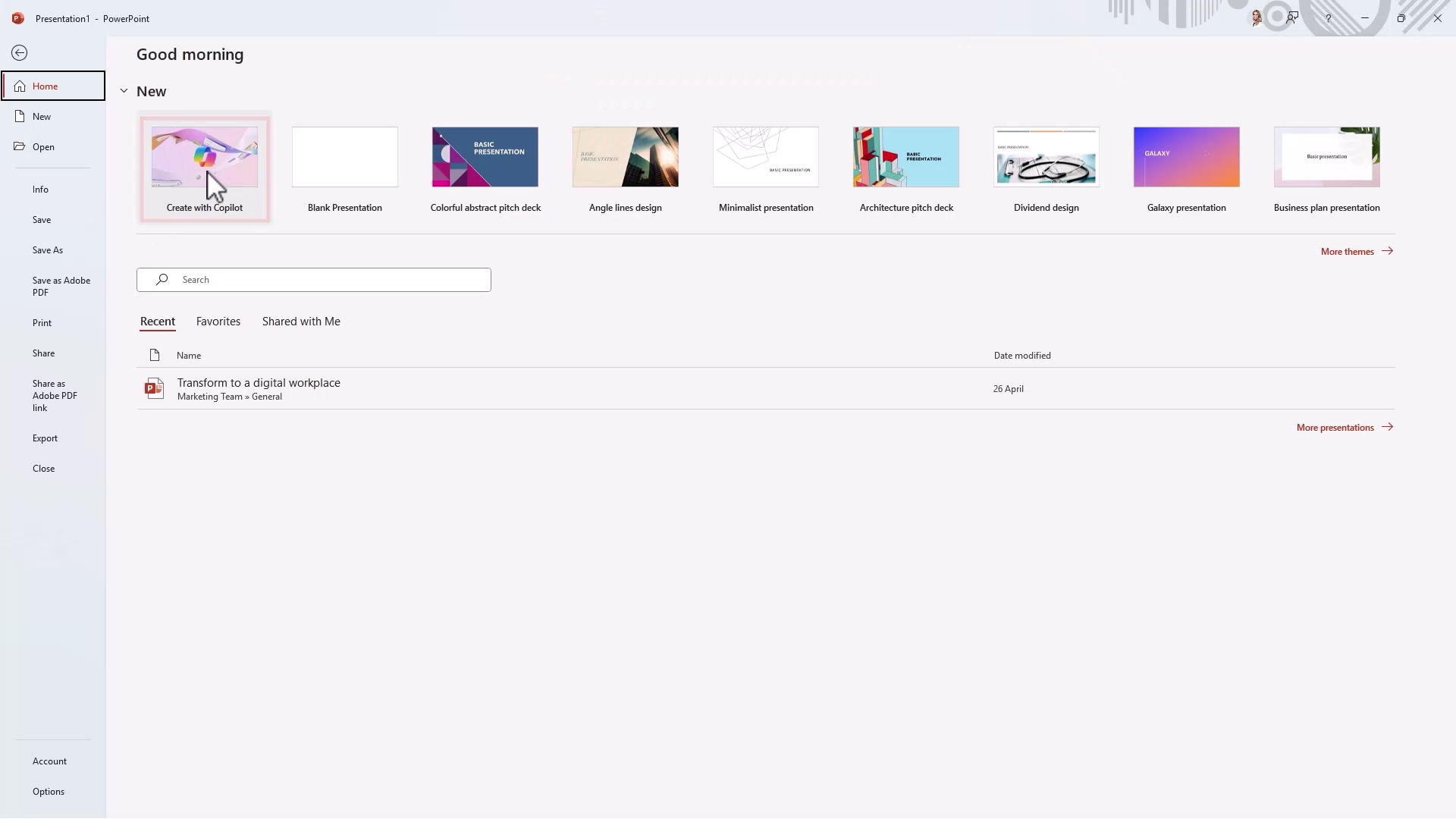This screenshot has width=1456, height=819.
Task: Sort by the Name column header
Action: [189, 355]
